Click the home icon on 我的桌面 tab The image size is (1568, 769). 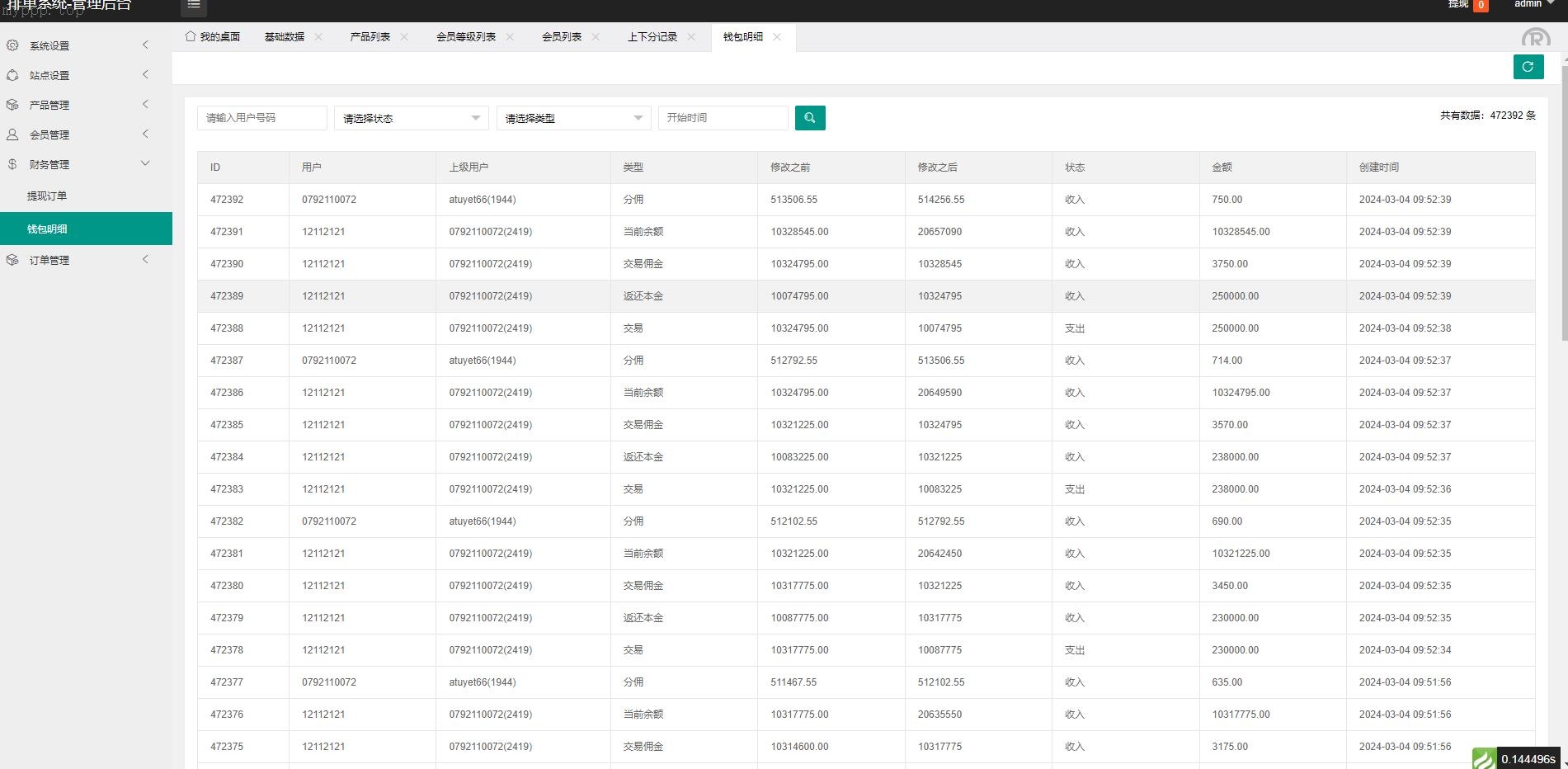[x=191, y=36]
